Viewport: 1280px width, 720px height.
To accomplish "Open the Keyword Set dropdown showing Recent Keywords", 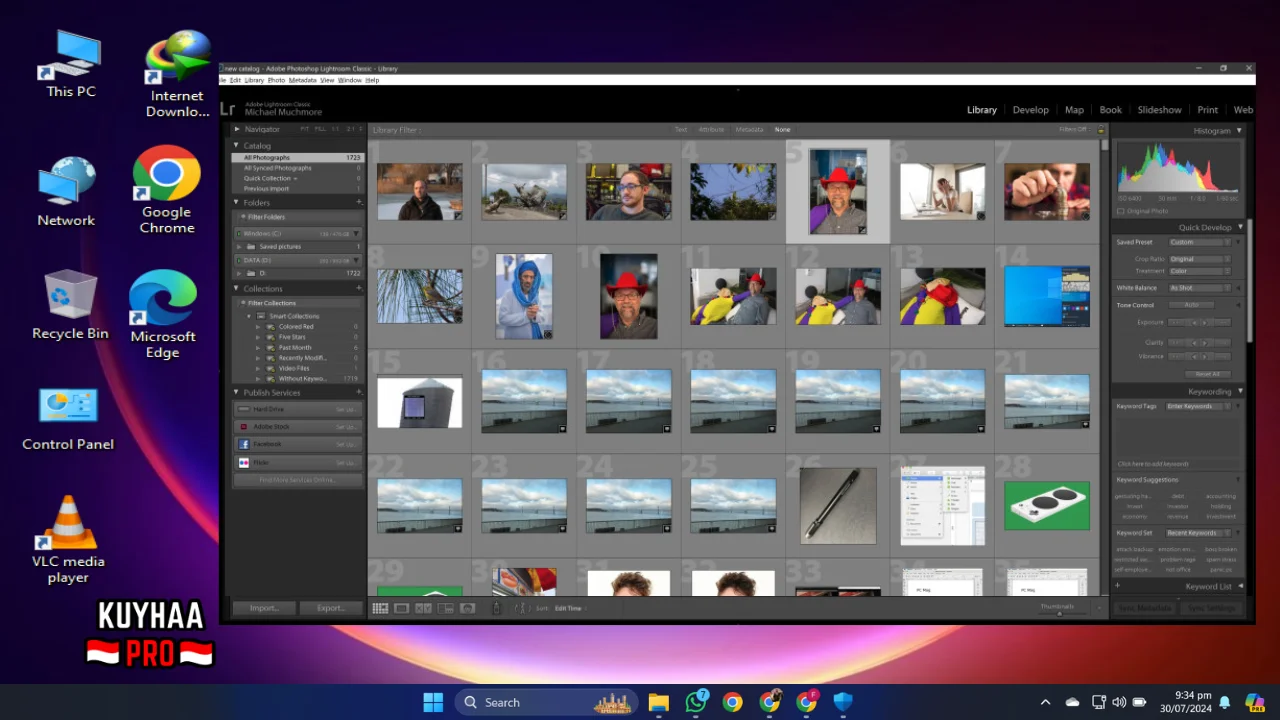I will pyautogui.click(x=1199, y=533).
